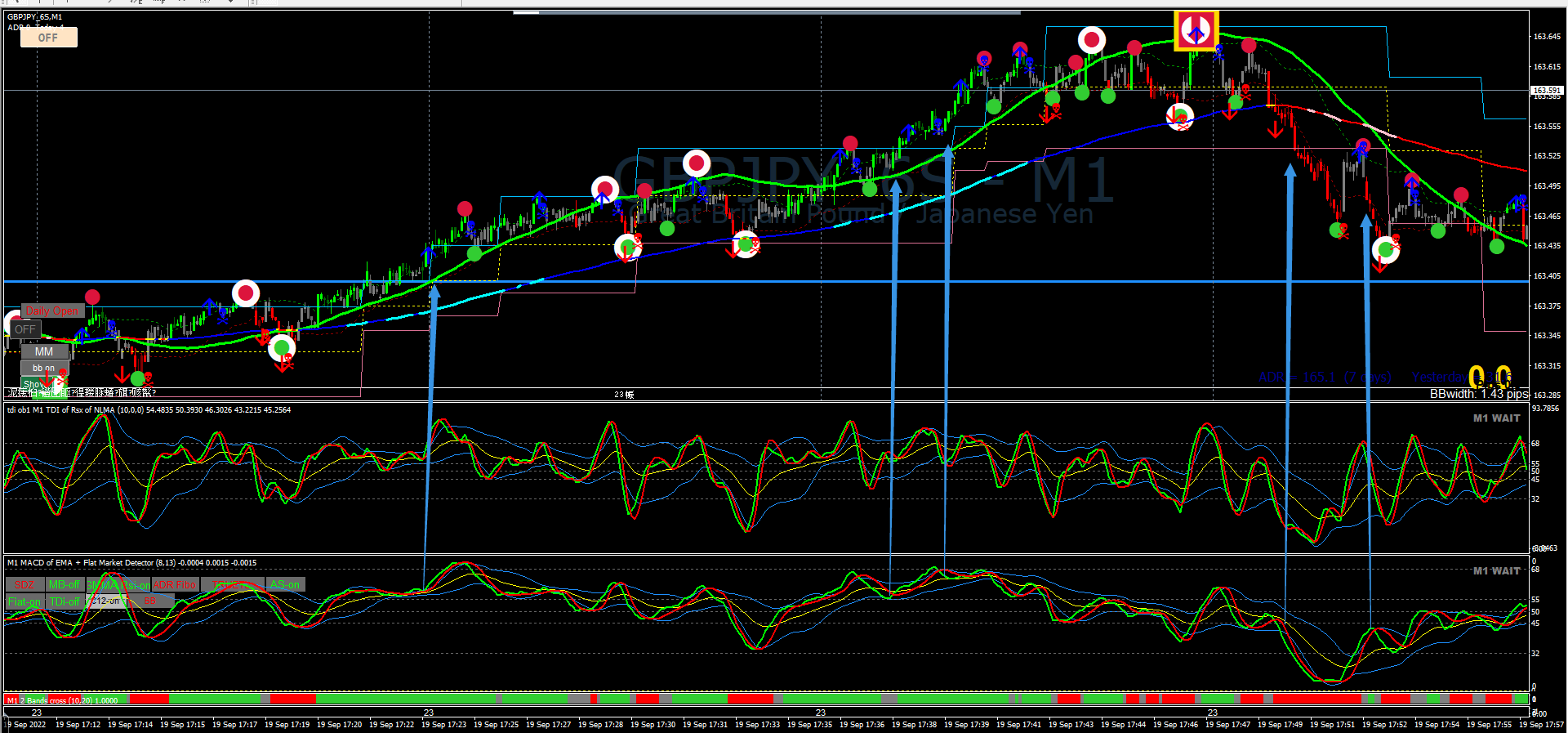Click the current price label 163.591
Image resolution: width=1568 pixels, height=733 pixels.
1547,90
